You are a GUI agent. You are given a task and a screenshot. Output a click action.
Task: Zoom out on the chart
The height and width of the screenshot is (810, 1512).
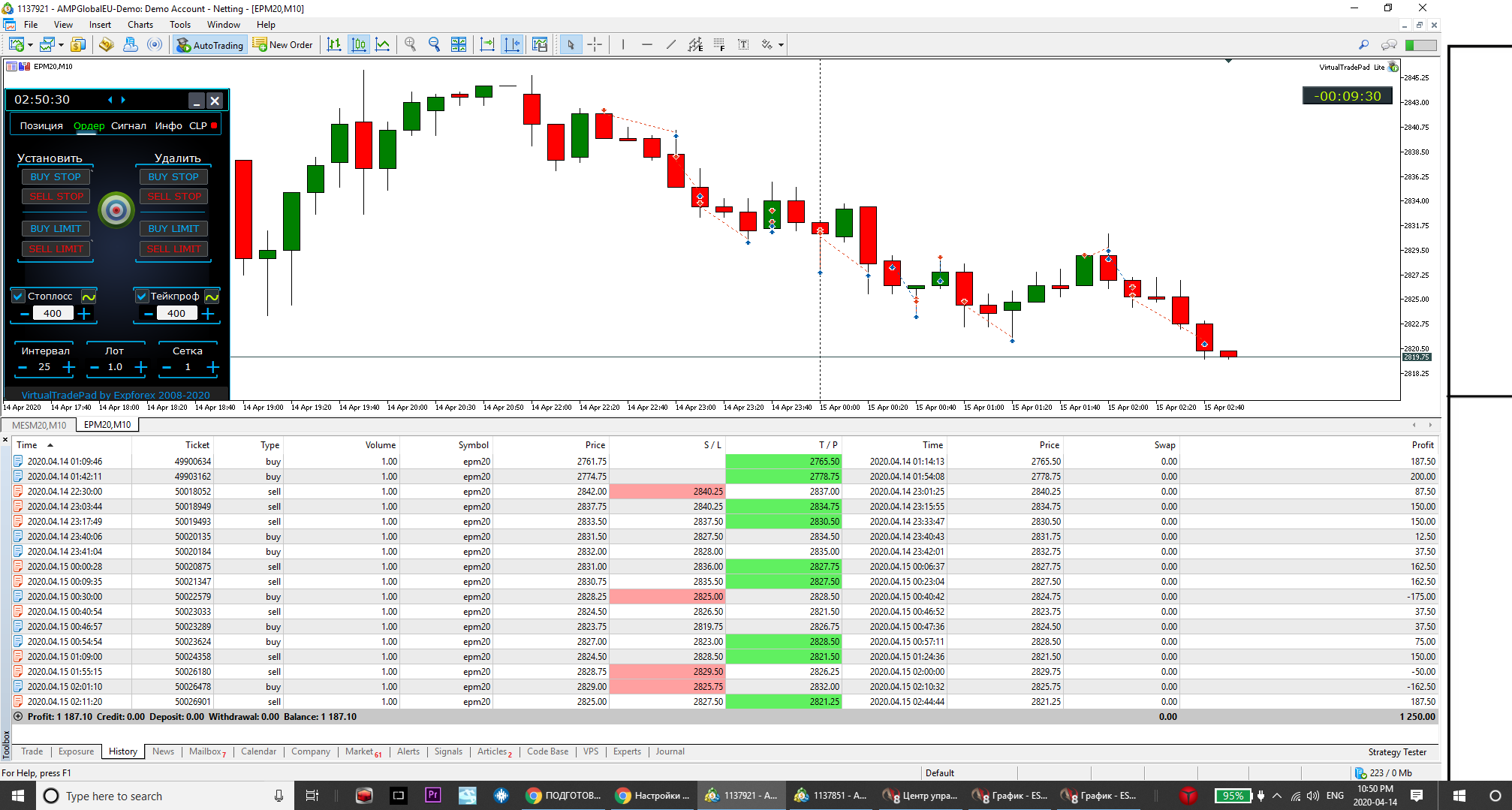435,45
